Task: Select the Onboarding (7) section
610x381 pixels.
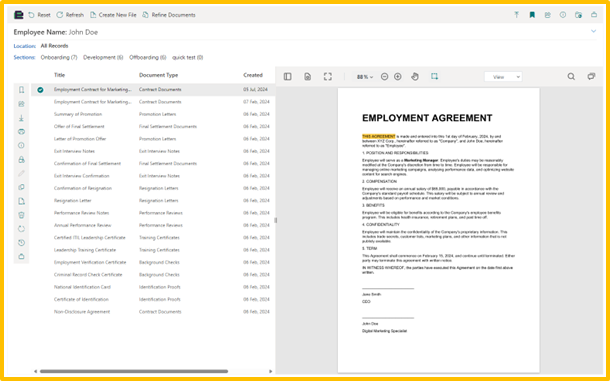Action: 59,58
